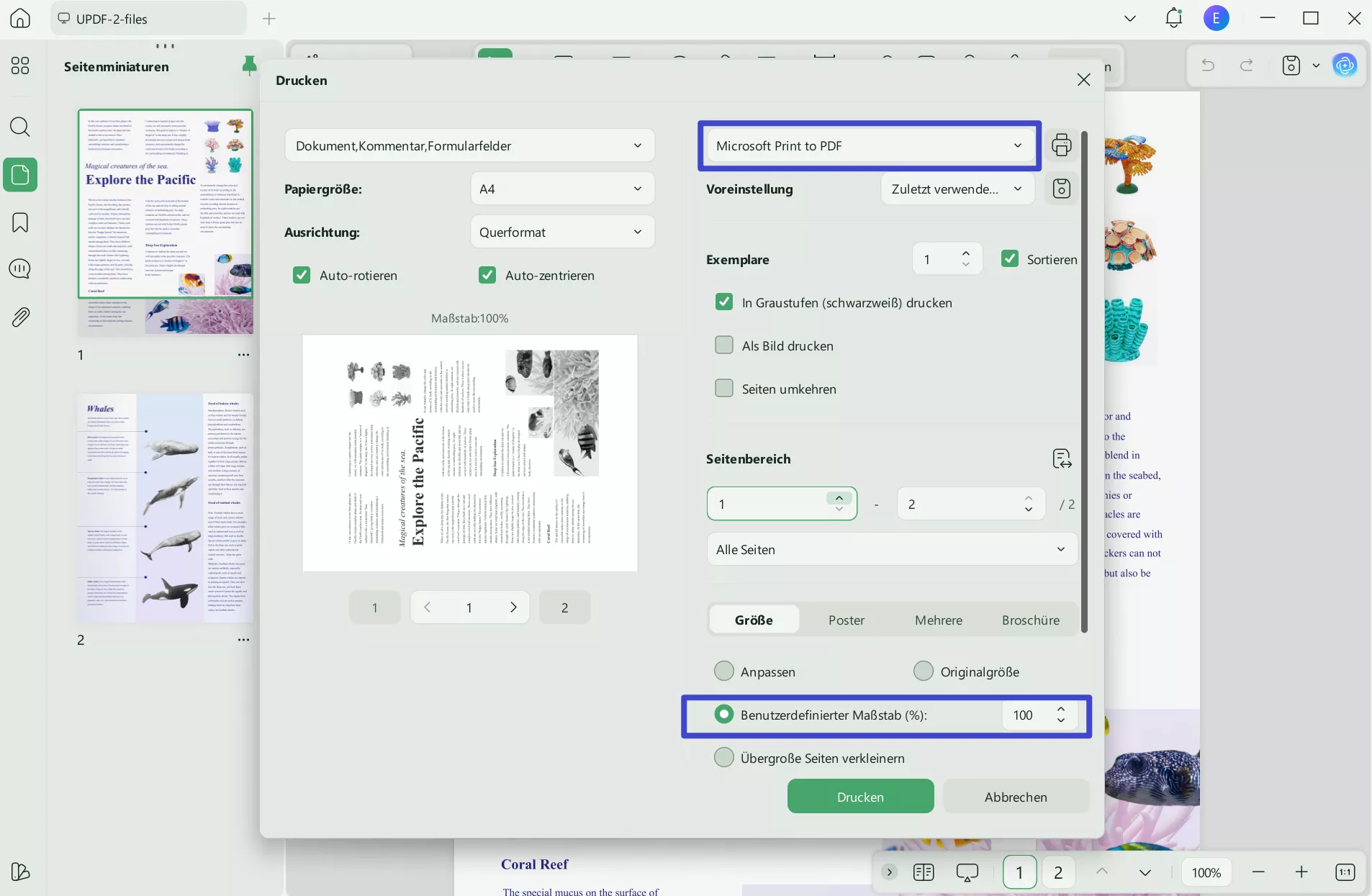1372x896 pixels.
Task: Open the comments panel in sidebar
Action: pyautogui.click(x=20, y=268)
